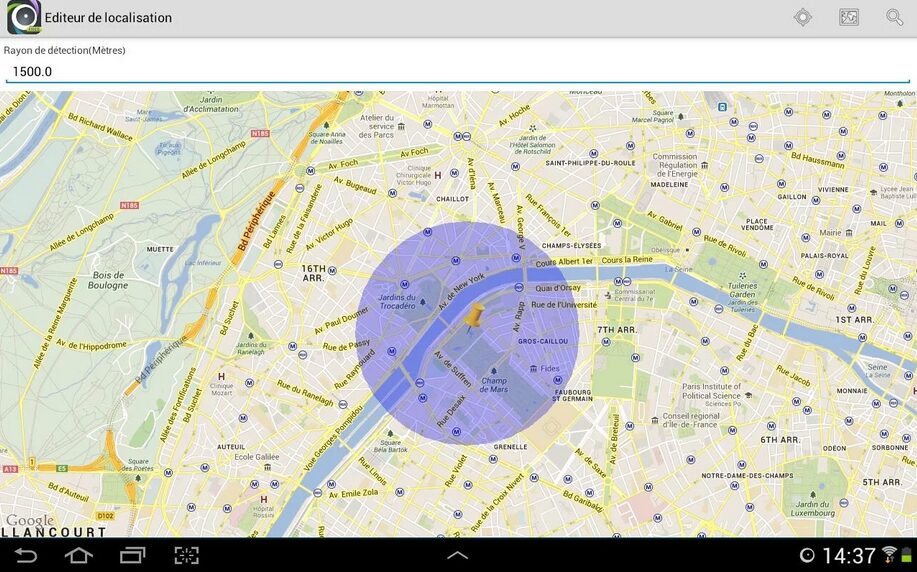Click the Google logo on map

(x=30, y=521)
